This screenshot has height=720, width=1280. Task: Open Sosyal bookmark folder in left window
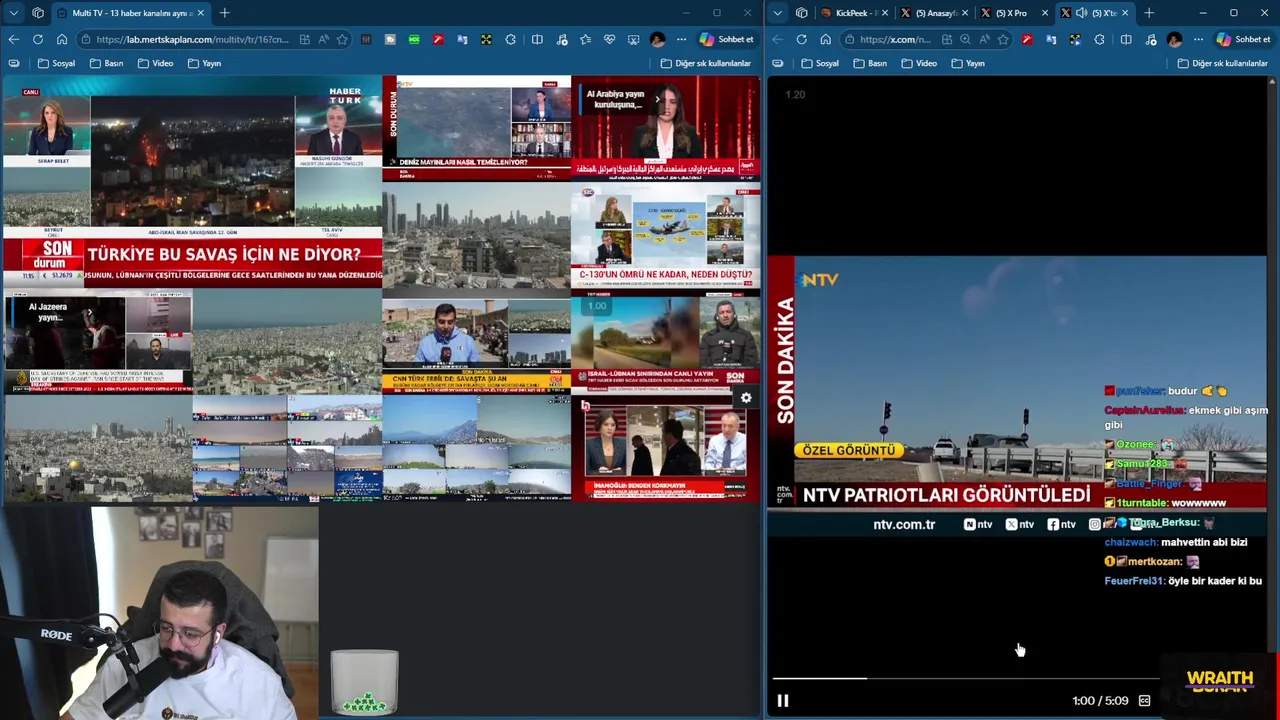coord(56,63)
